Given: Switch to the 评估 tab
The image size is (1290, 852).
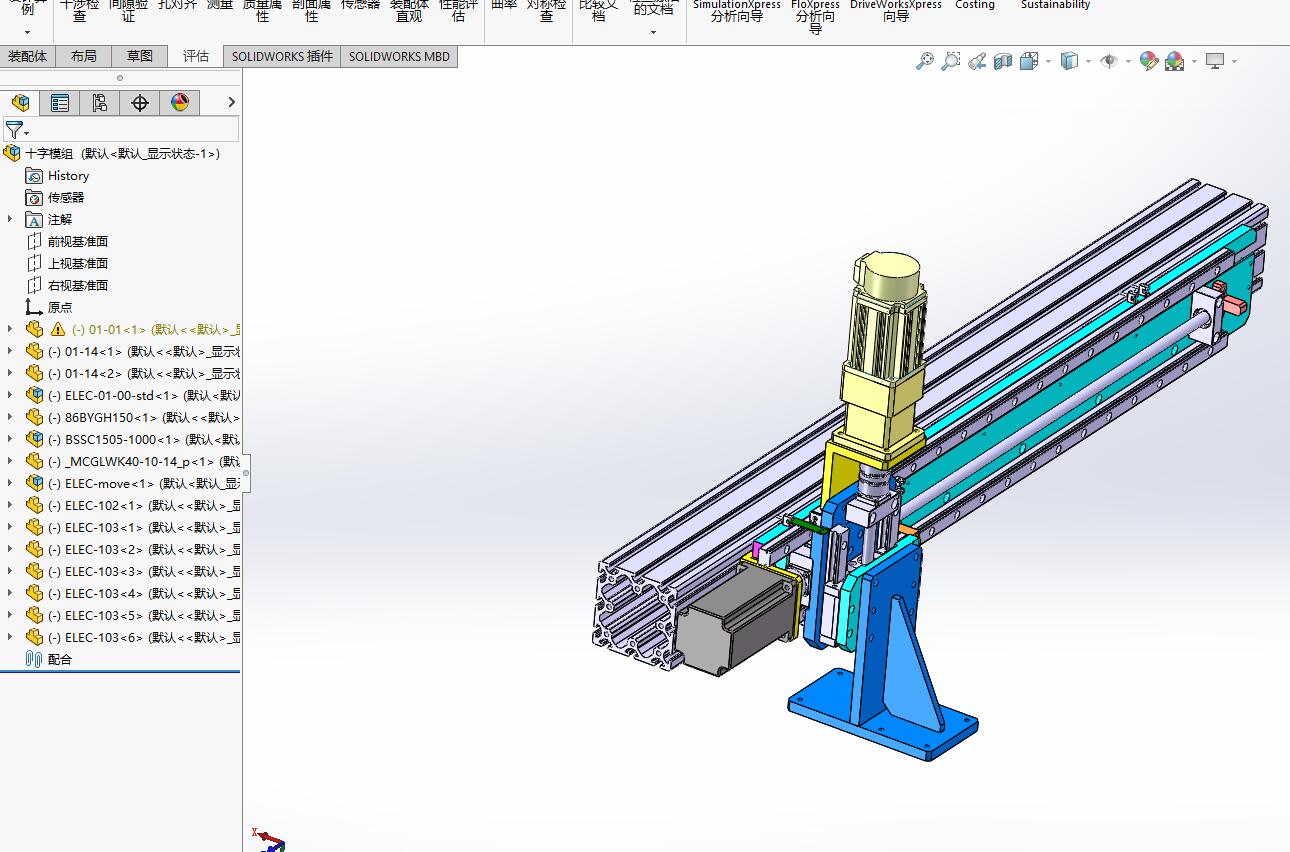Looking at the screenshot, I should 196,56.
